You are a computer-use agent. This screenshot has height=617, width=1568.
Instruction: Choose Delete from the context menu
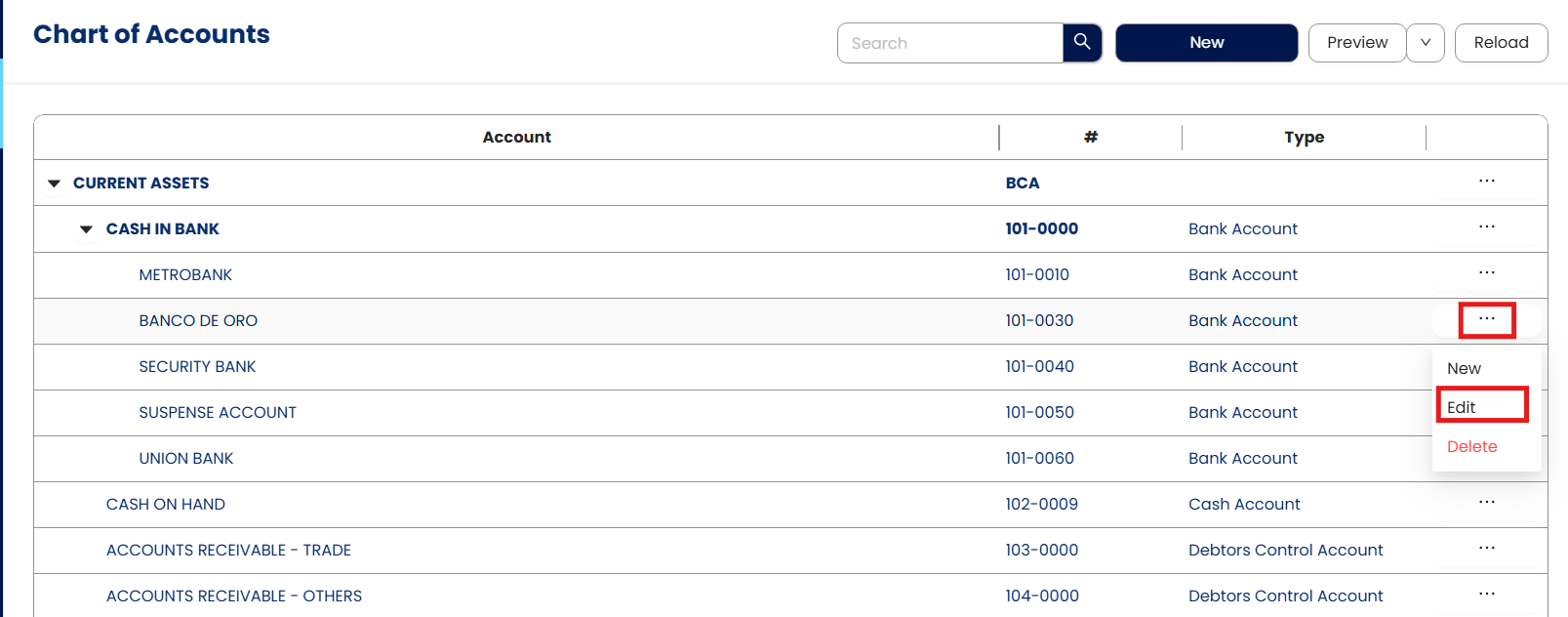click(x=1471, y=446)
